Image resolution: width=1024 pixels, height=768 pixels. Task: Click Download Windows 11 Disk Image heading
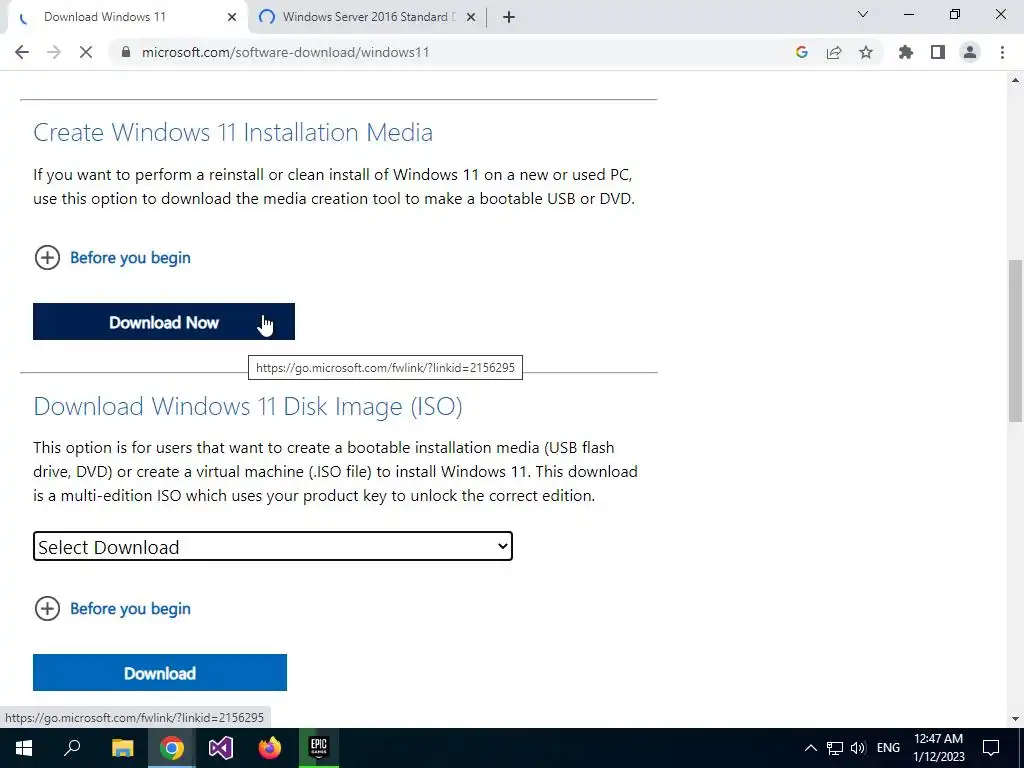point(248,406)
